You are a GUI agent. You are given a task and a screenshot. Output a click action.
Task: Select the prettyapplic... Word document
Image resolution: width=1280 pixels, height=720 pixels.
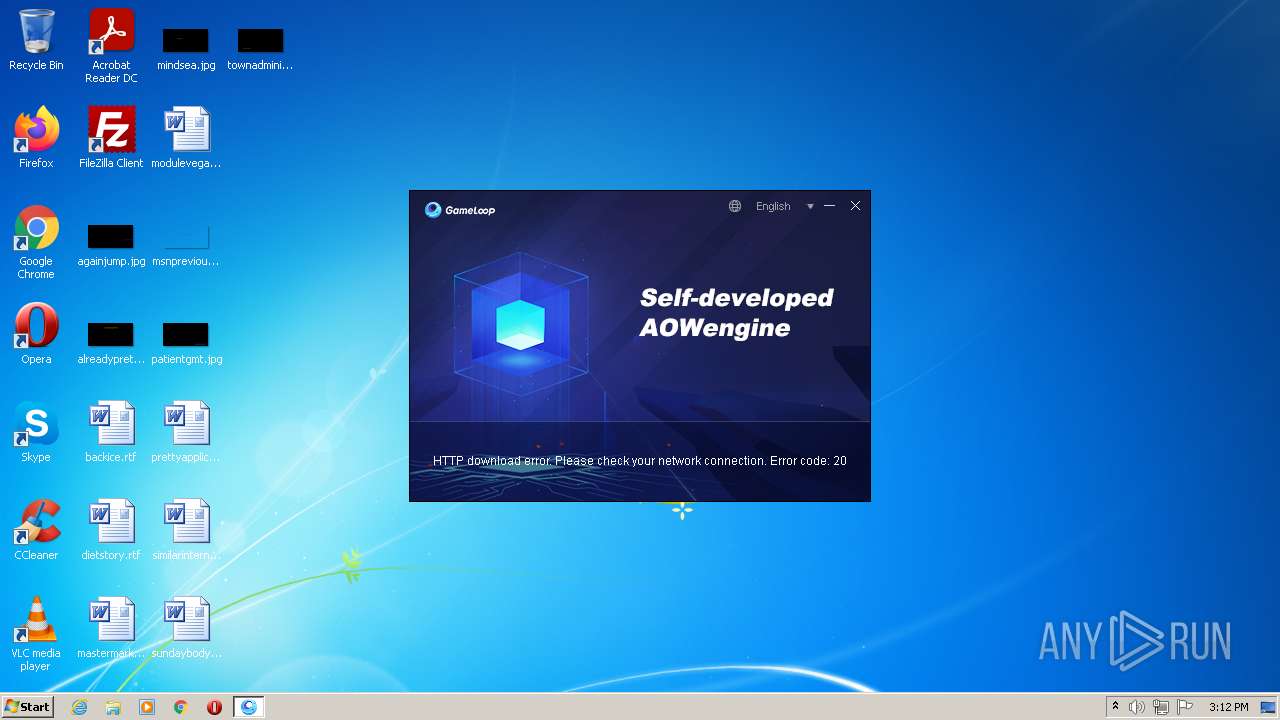(186, 432)
